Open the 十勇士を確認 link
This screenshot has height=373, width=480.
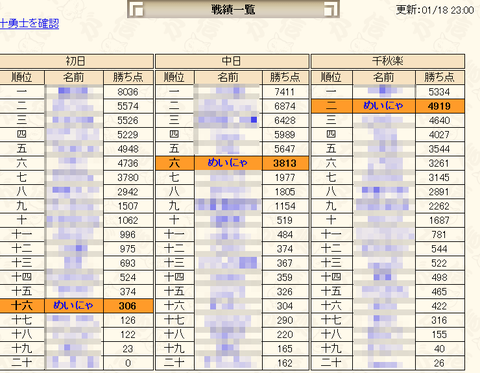point(29,24)
